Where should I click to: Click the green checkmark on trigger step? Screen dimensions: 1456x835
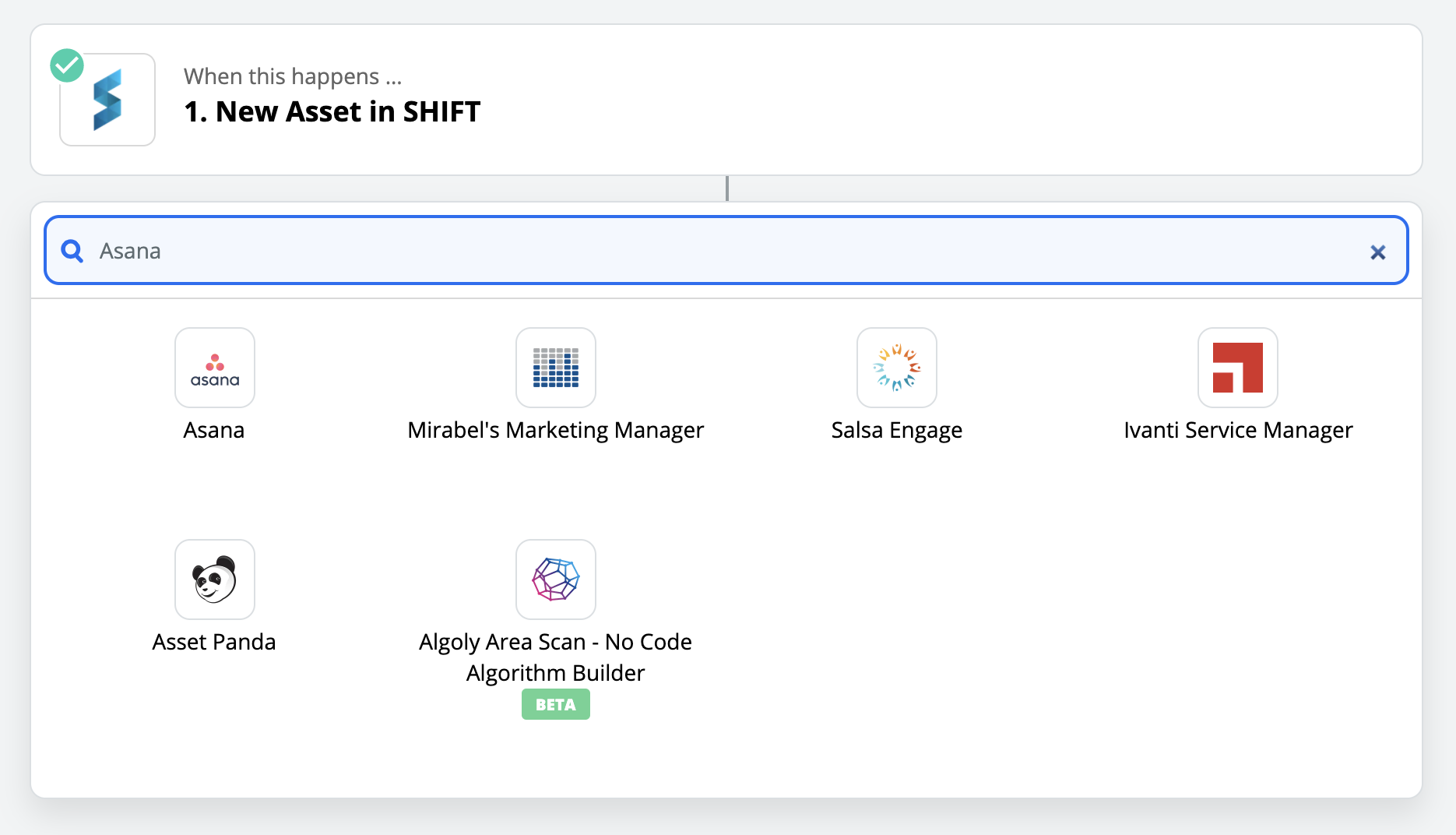[67, 65]
